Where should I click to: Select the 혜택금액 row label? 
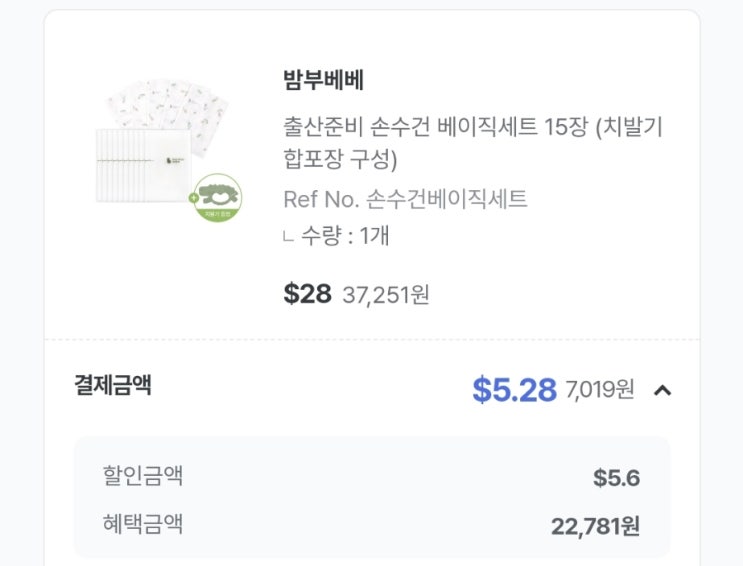[x=142, y=524]
